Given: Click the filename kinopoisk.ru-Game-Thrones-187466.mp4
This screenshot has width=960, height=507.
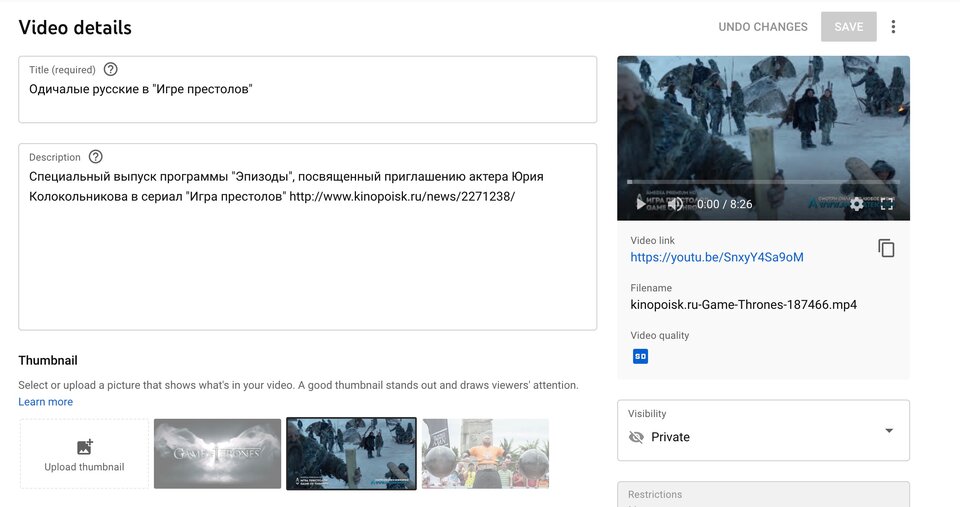Looking at the screenshot, I should 744,304.
